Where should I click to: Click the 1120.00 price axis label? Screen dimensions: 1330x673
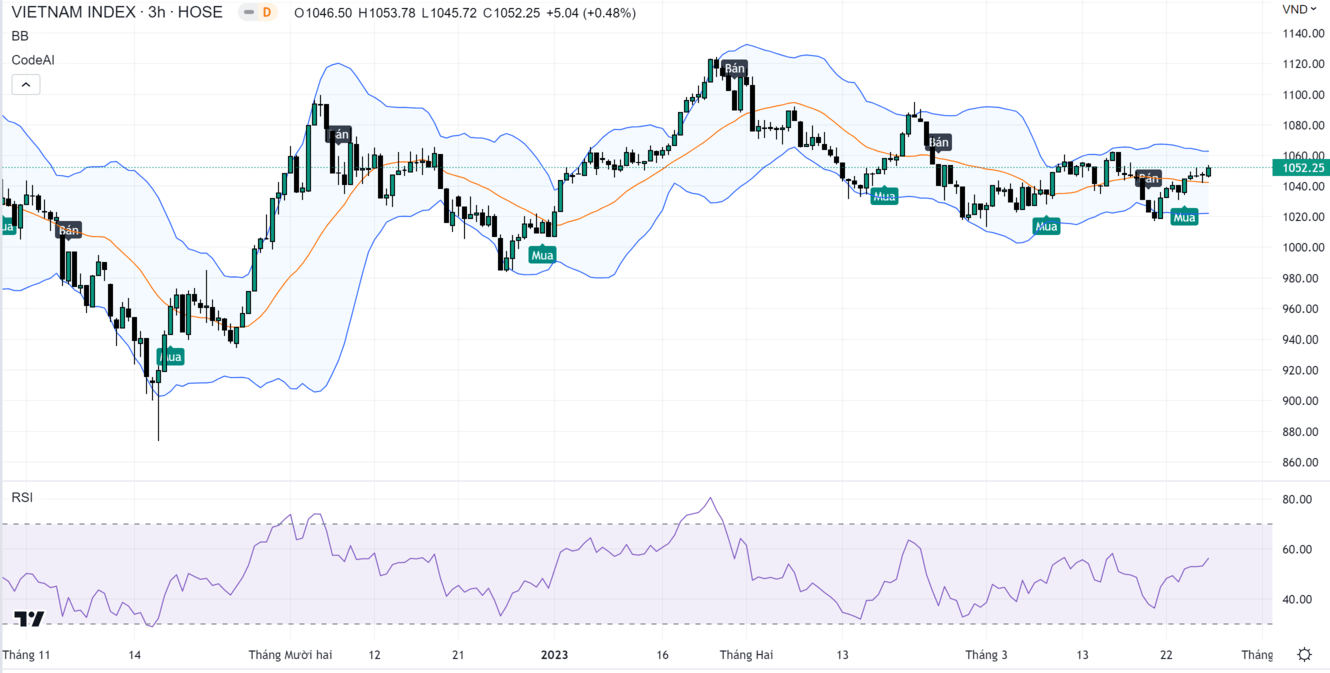[1302, 64]
